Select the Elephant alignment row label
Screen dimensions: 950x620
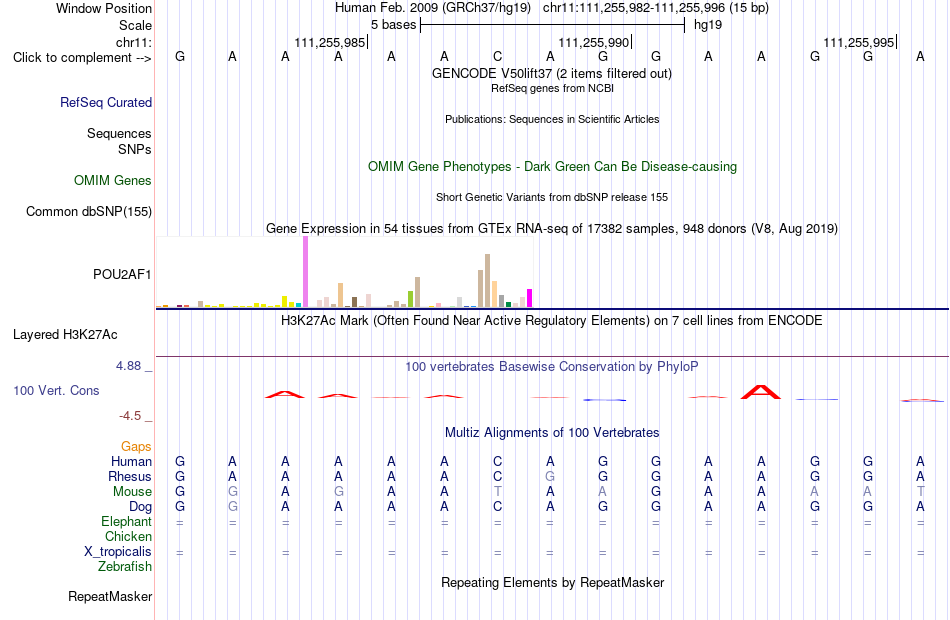pos(127,521)
